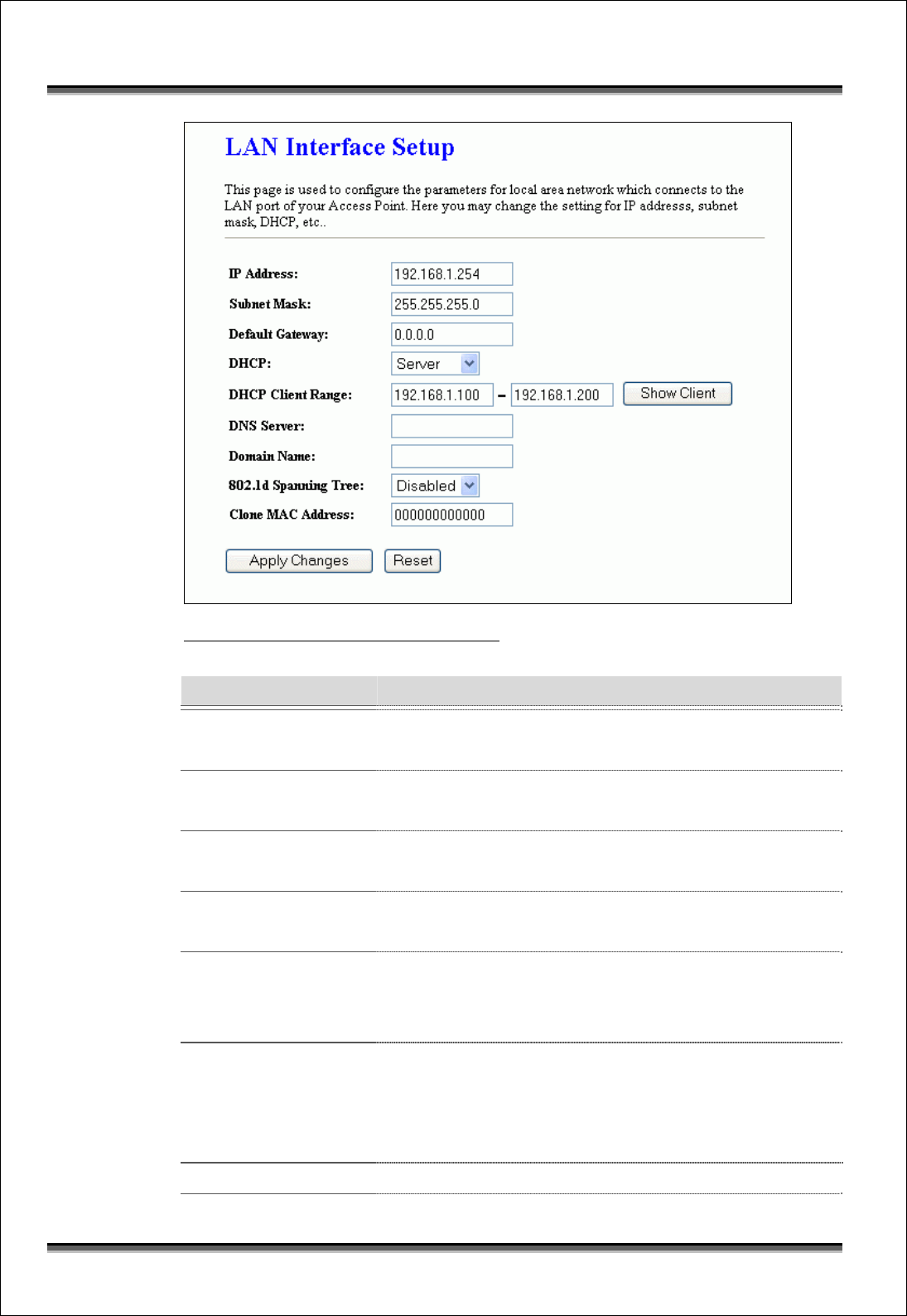Click the Default Gateway input field

point(451,334)
